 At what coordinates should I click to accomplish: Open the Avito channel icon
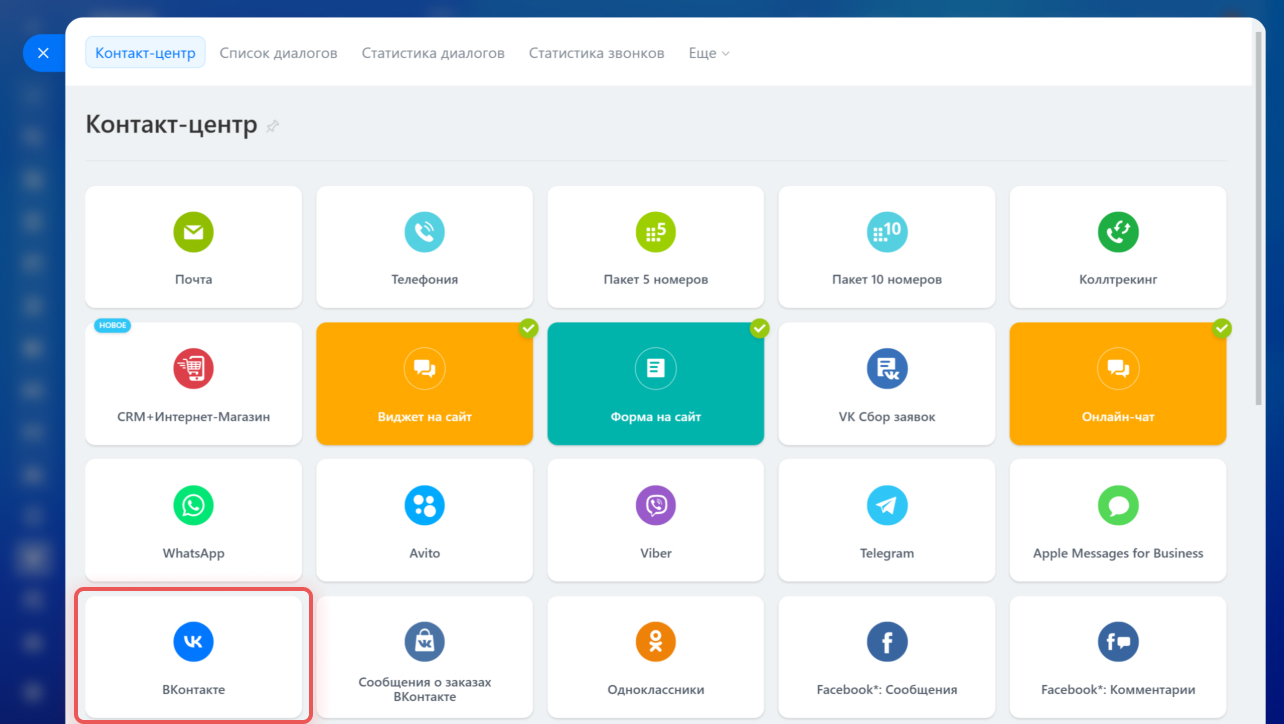(x=425, y=506)
